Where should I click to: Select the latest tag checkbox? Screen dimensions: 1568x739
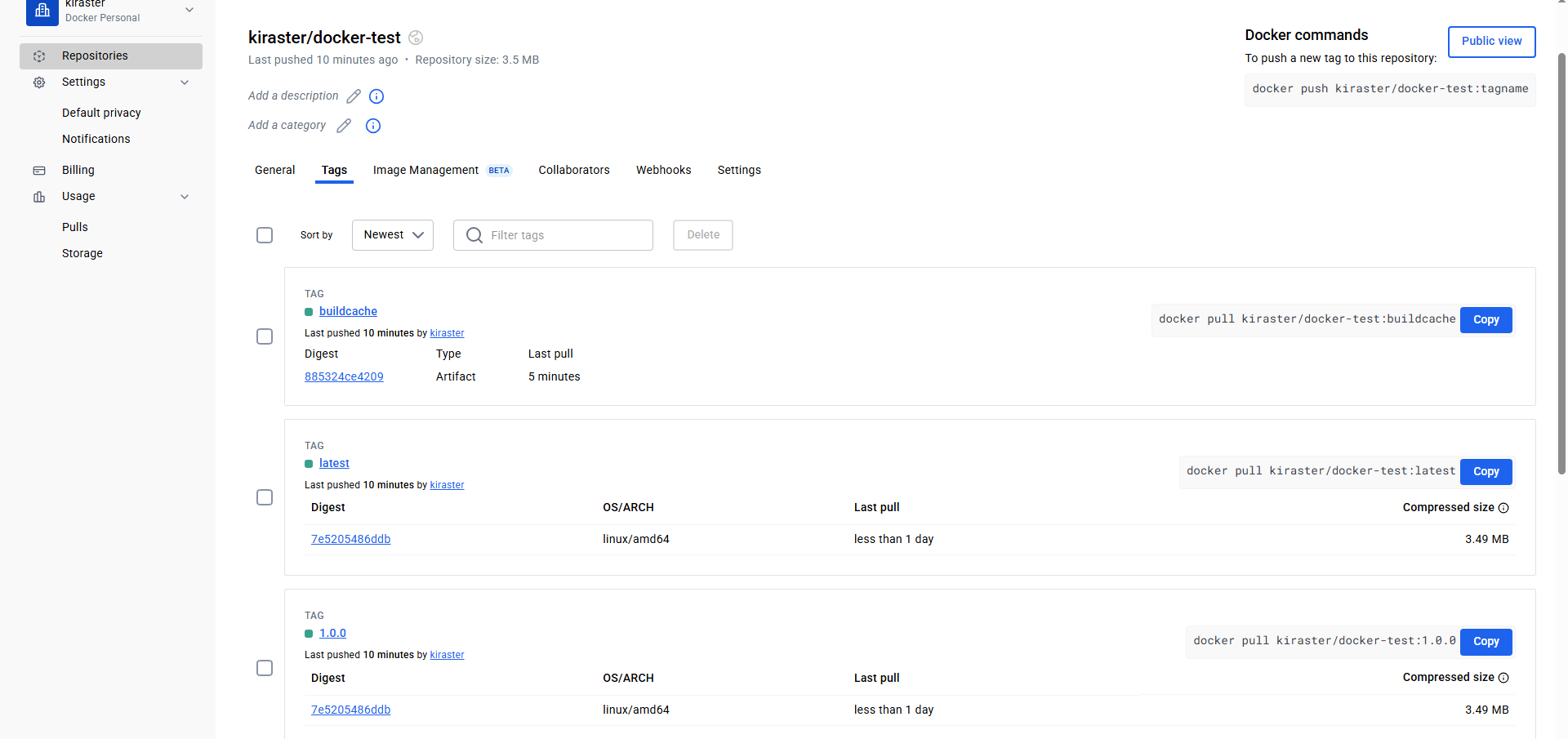tap(265, 497)
